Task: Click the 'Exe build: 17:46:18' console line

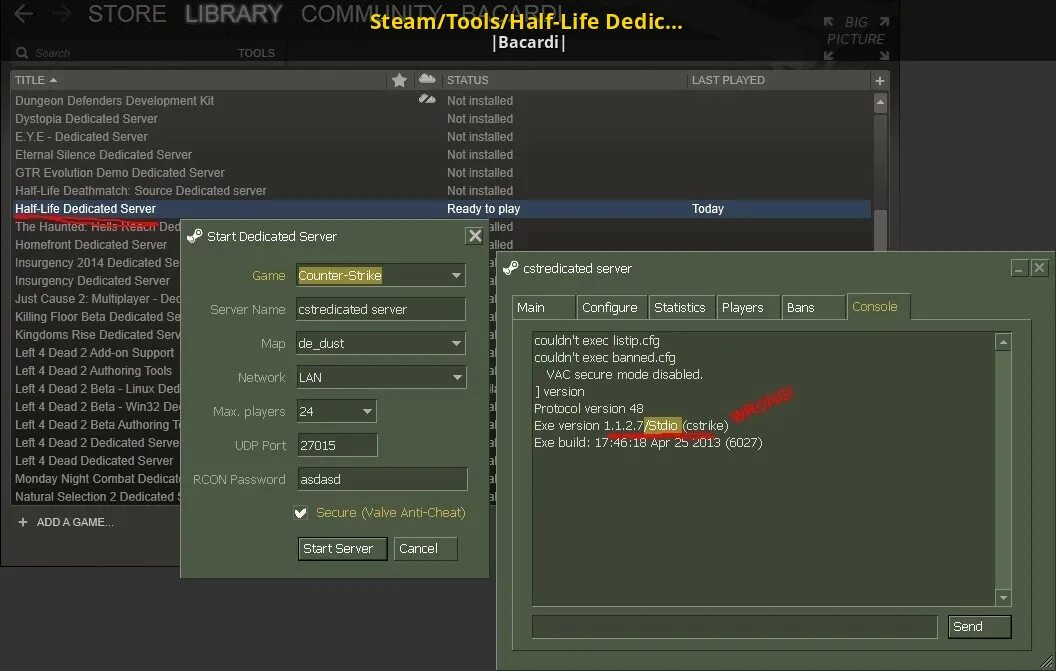Action: click(648, 443)
